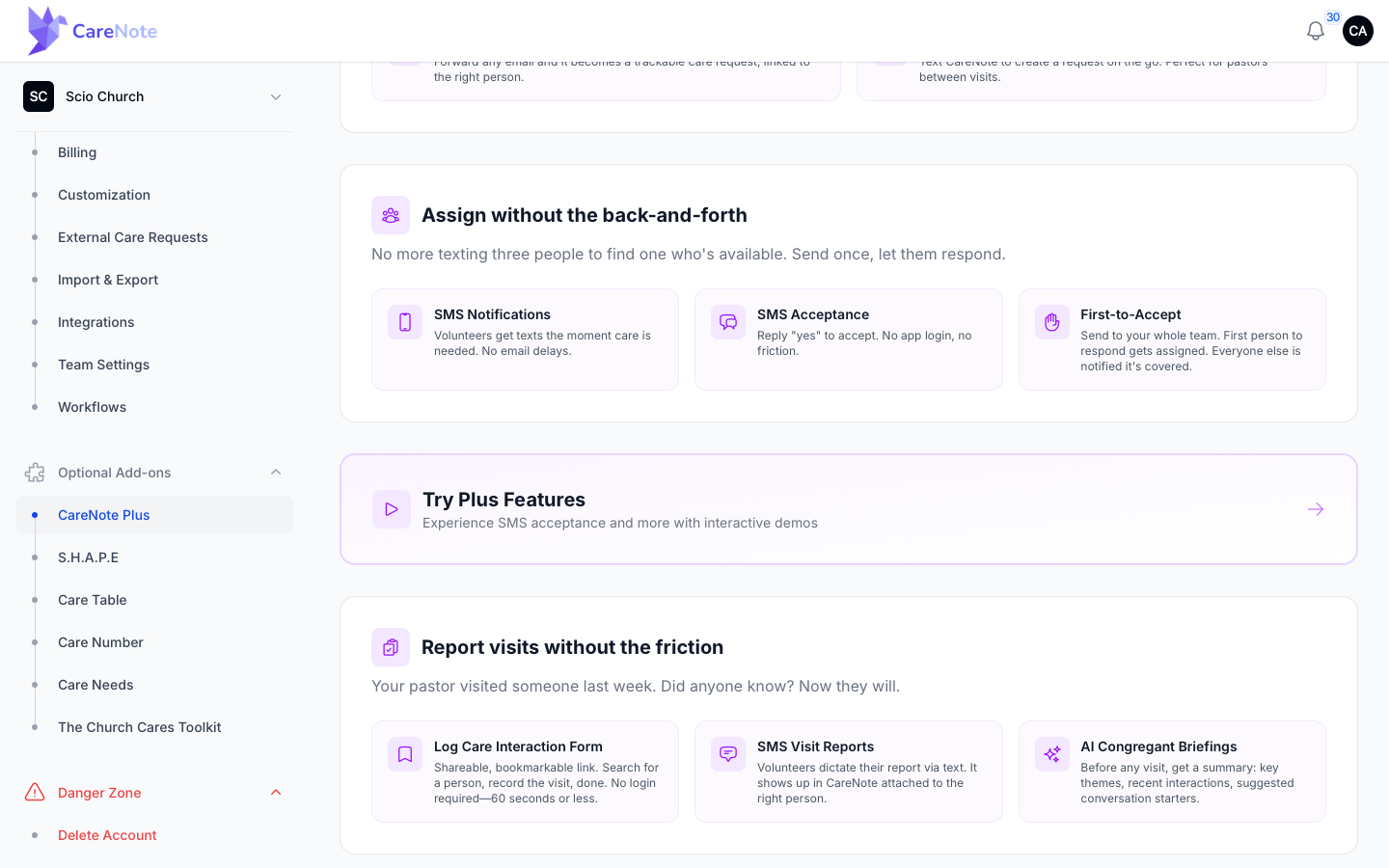Click the AI Congregant Briefings title
This screenshot has height=868, width=1389.
[1158, 746]
